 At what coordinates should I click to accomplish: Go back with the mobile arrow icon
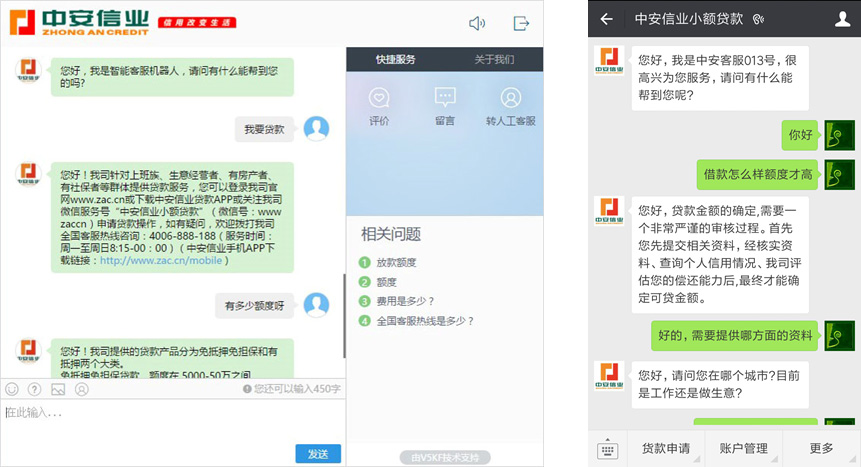606,19
